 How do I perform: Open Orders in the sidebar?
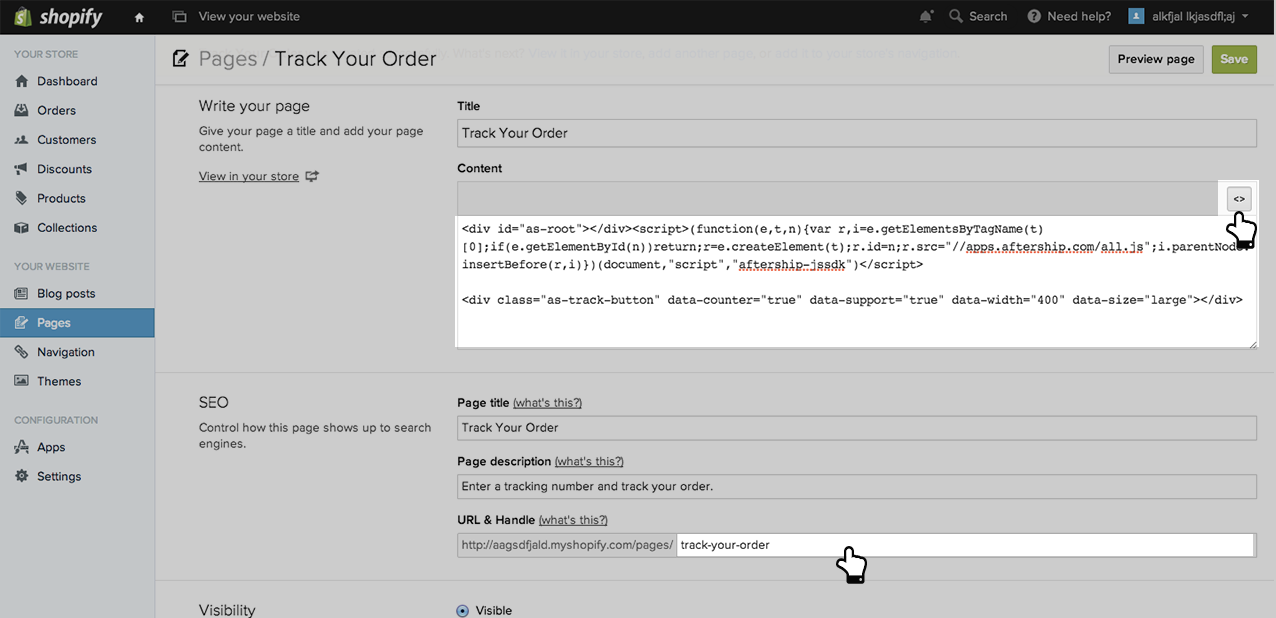(56, 110)
